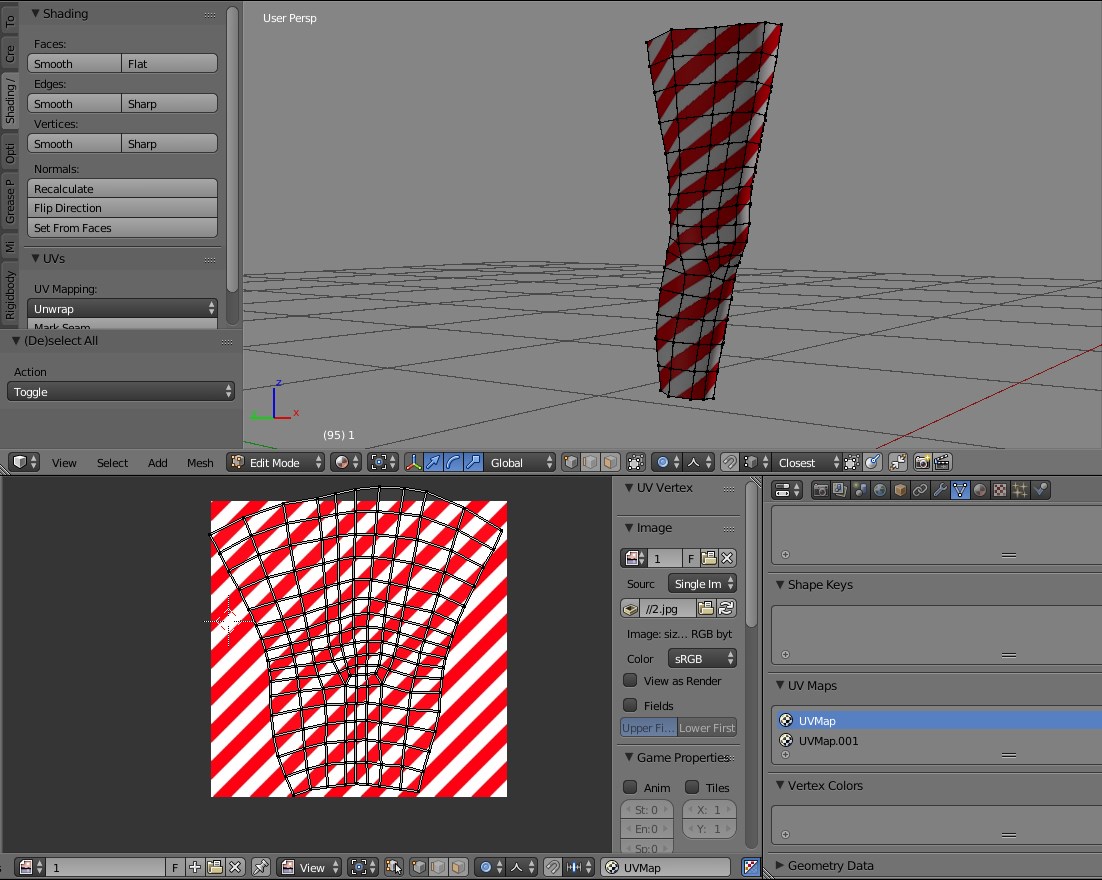Screen dimensions: 1102x880
Task: Open the Modifiers wrench tab in Properties
Action: pyautogui.click(x=939, y=490)
